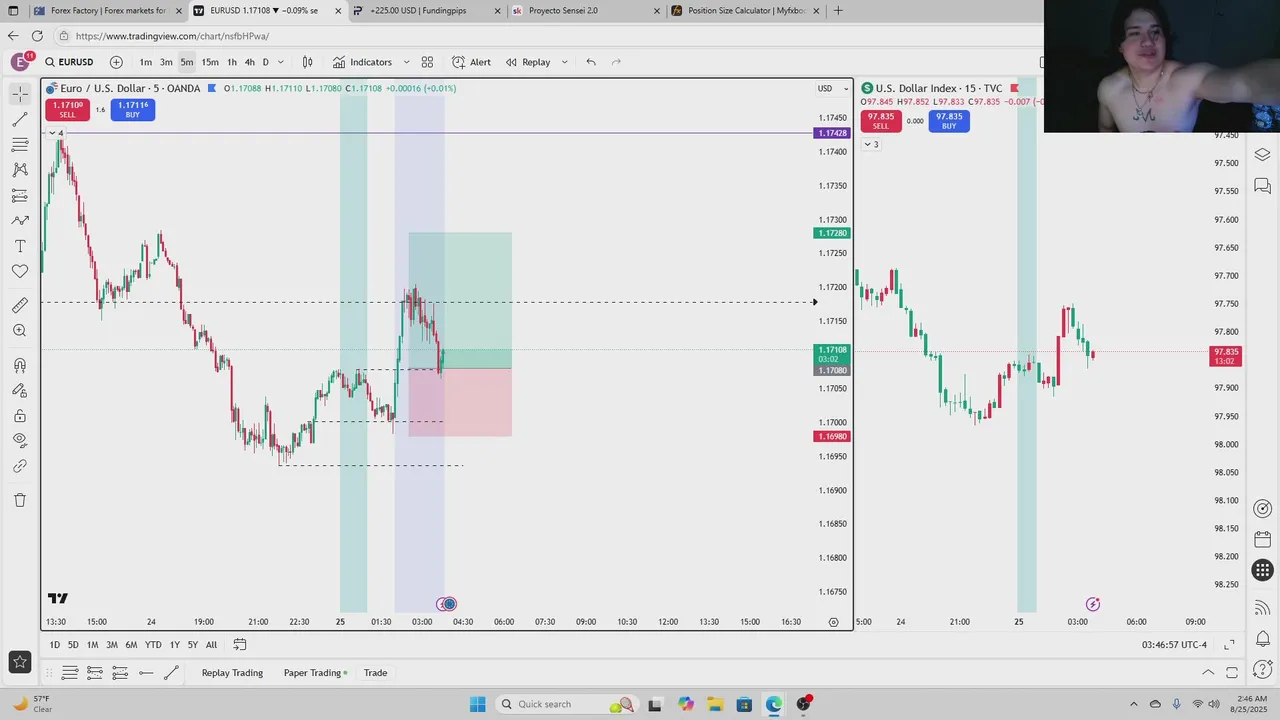Open the Indicators dialog
This screenshot has height=720, width=1280.
click(363, 62)
